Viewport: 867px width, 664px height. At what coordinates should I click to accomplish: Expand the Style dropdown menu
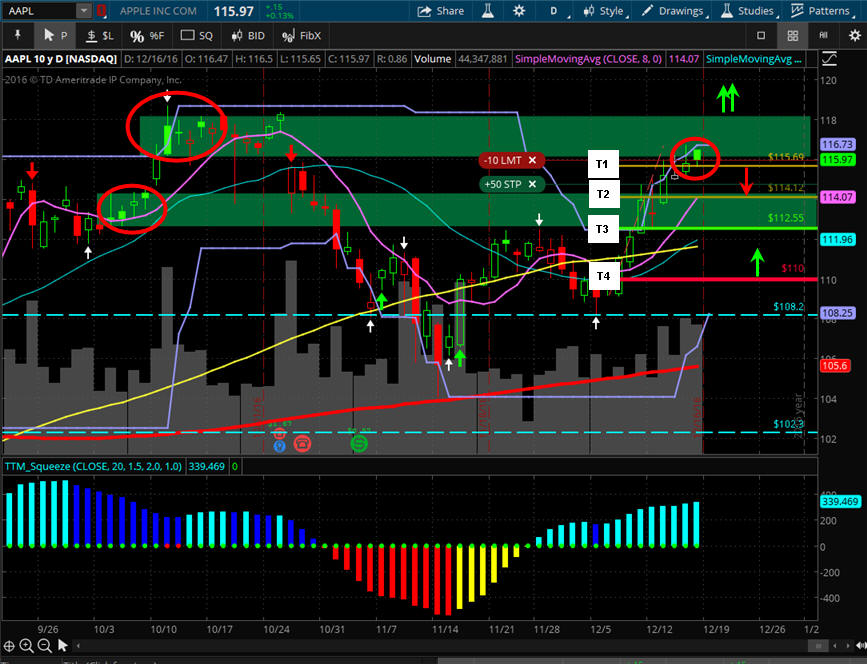coord(607,11)
